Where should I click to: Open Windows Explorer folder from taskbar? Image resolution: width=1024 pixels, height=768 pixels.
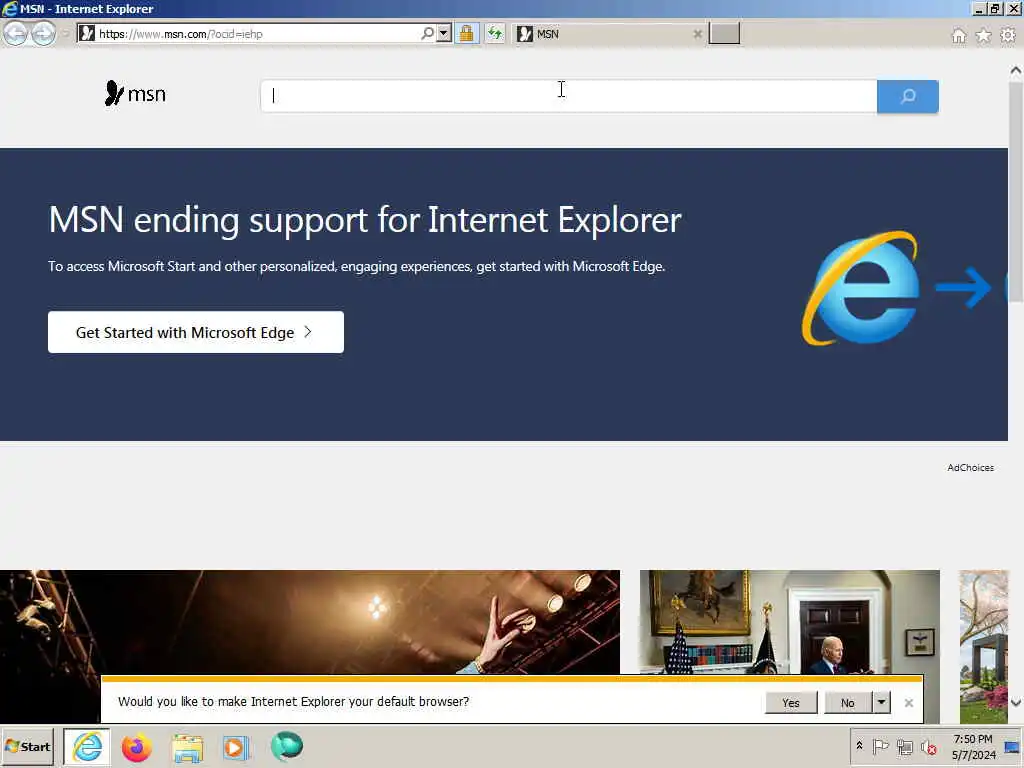(x=187, y=748)
